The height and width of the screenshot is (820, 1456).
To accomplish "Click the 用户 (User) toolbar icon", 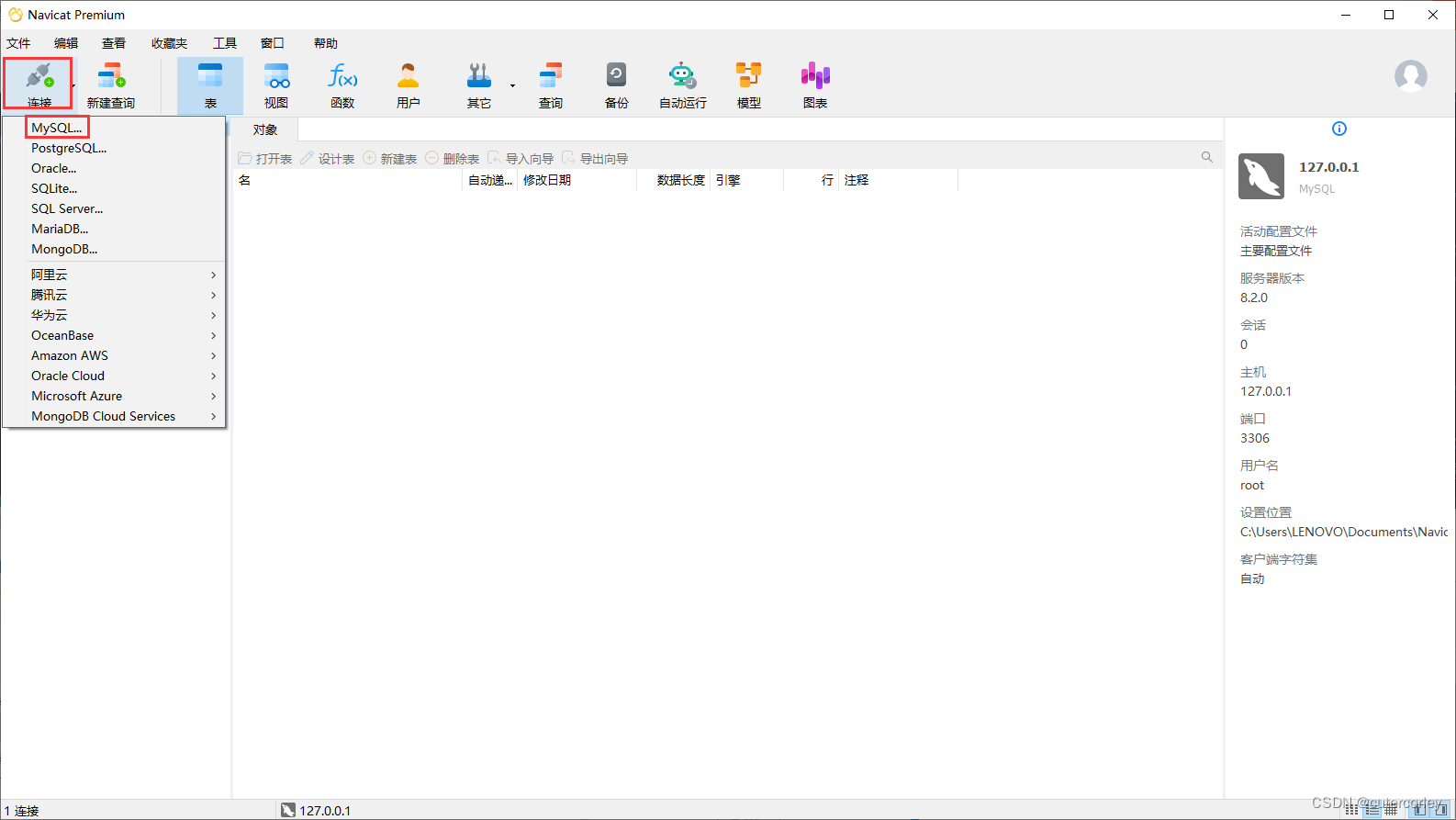I will [x=409, y=85].
